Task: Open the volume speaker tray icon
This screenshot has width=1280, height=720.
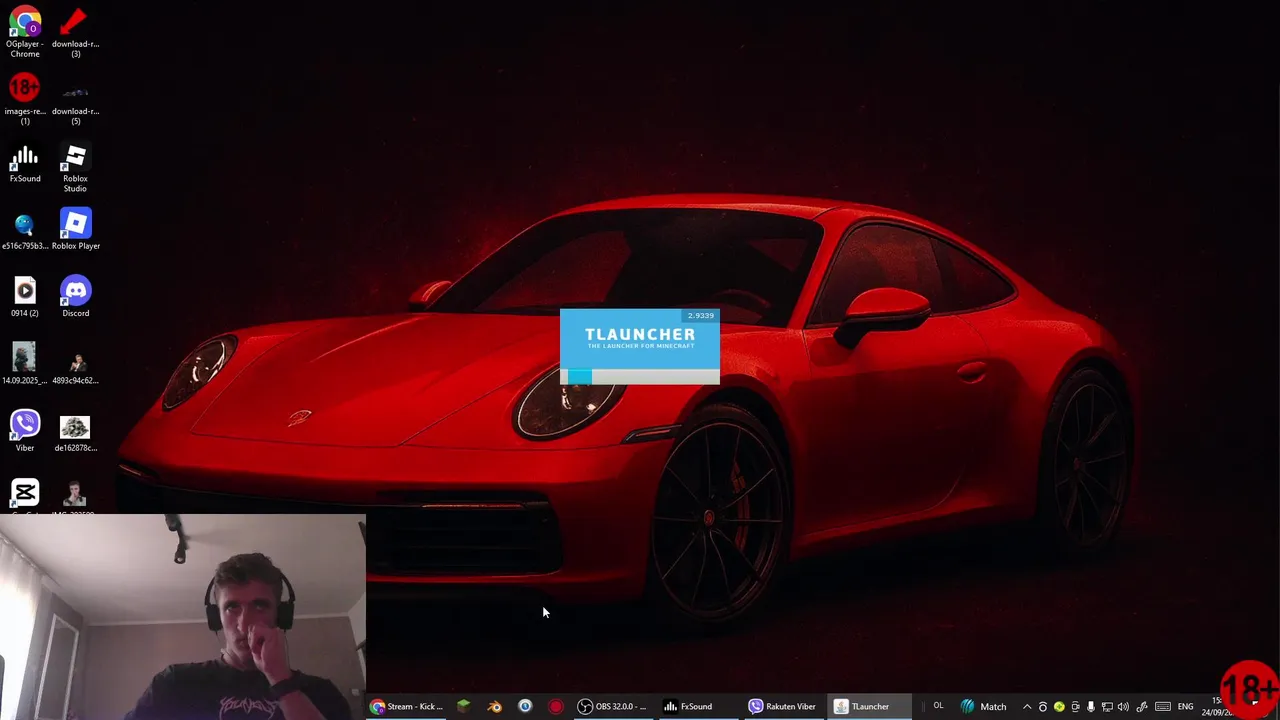Action: tap(1123, 707)
